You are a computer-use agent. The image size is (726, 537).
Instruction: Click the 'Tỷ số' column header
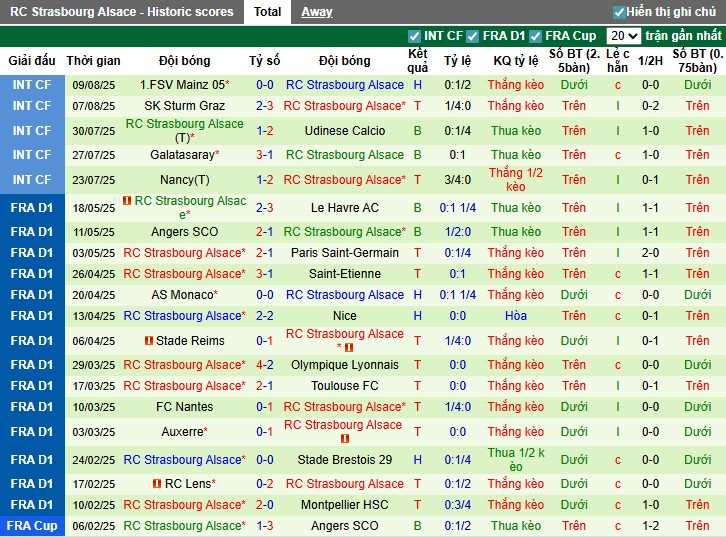[264, 60]
